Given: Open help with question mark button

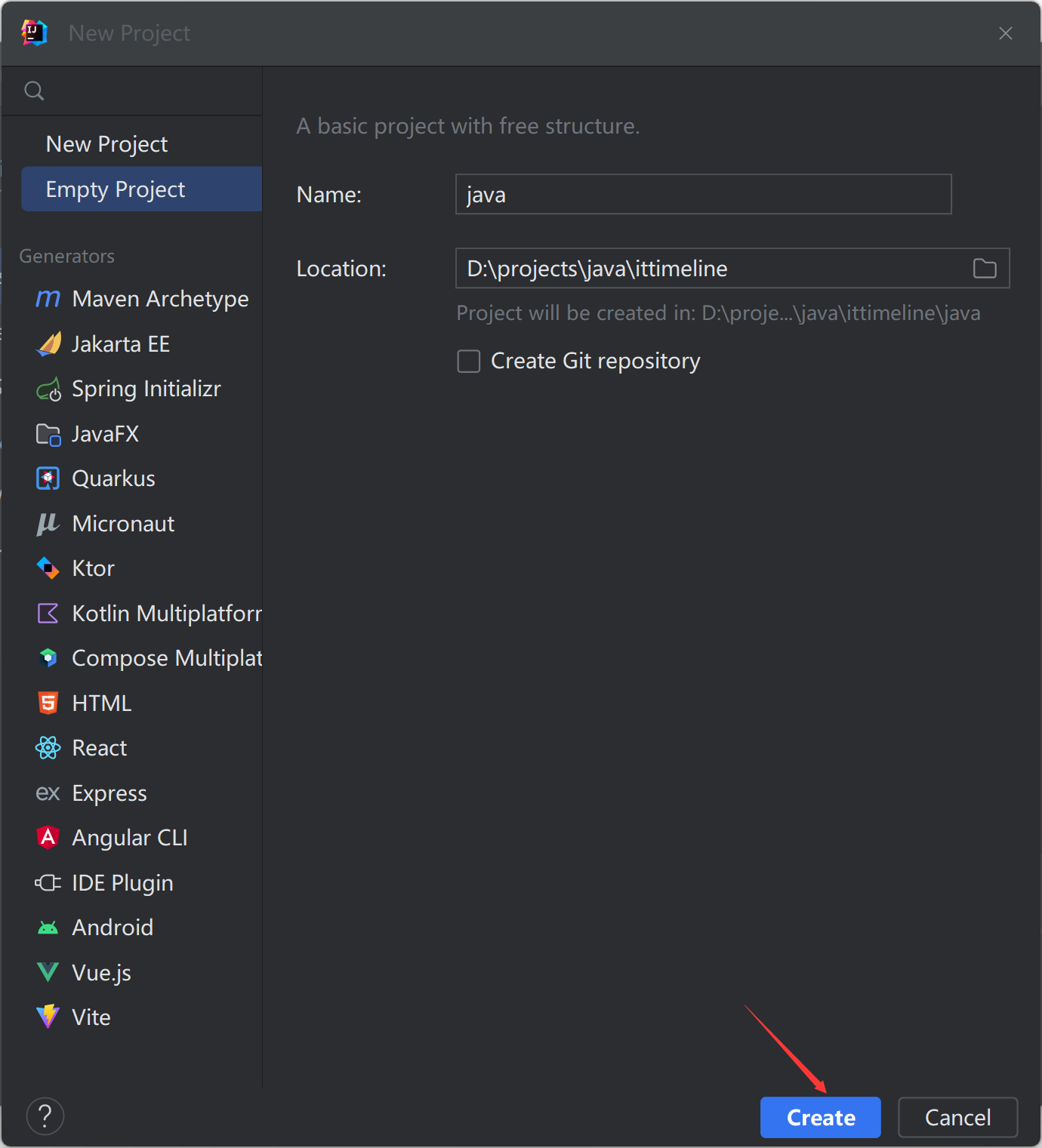Looking at the screenshot, I should click(45, 1116).
